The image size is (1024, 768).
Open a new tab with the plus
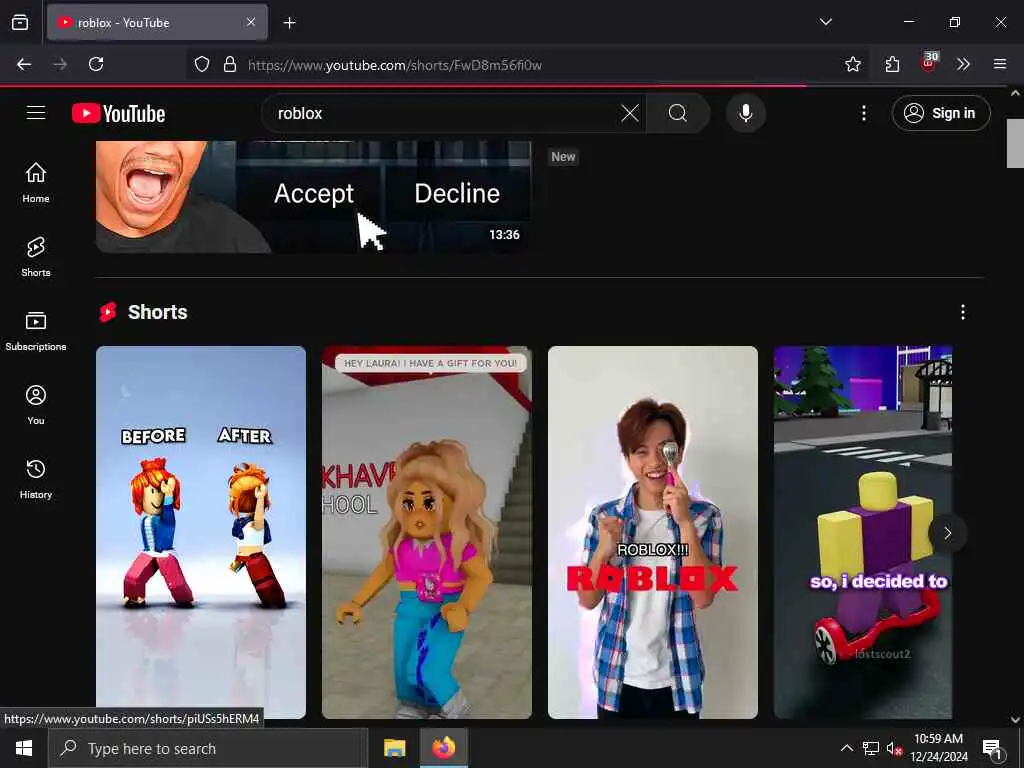[x=289, y=23]
